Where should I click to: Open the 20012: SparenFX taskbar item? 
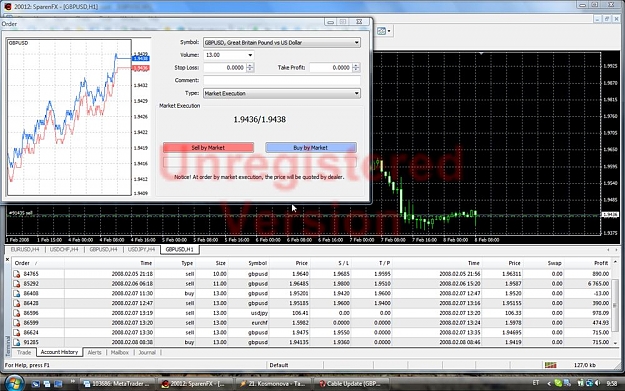click(194, 383)
